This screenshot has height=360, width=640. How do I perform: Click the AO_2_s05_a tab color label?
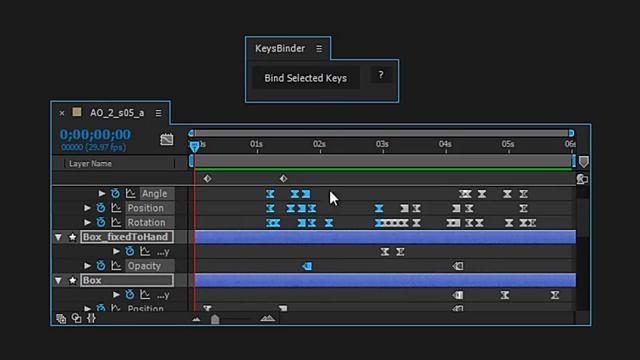pos(77,112)
